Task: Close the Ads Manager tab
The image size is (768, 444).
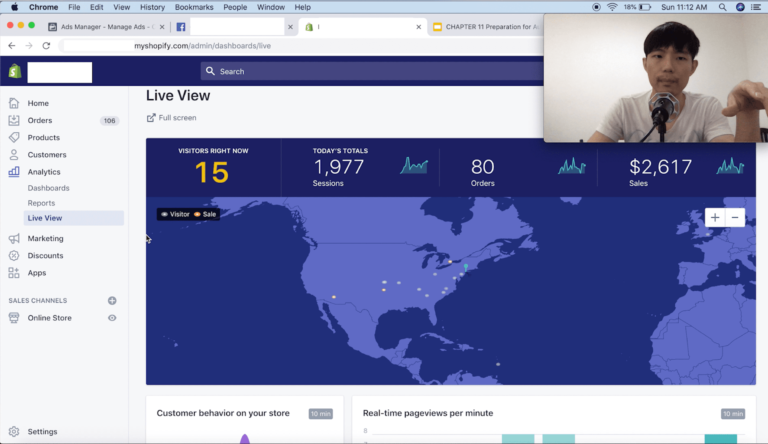Action: tap(162, 27)
